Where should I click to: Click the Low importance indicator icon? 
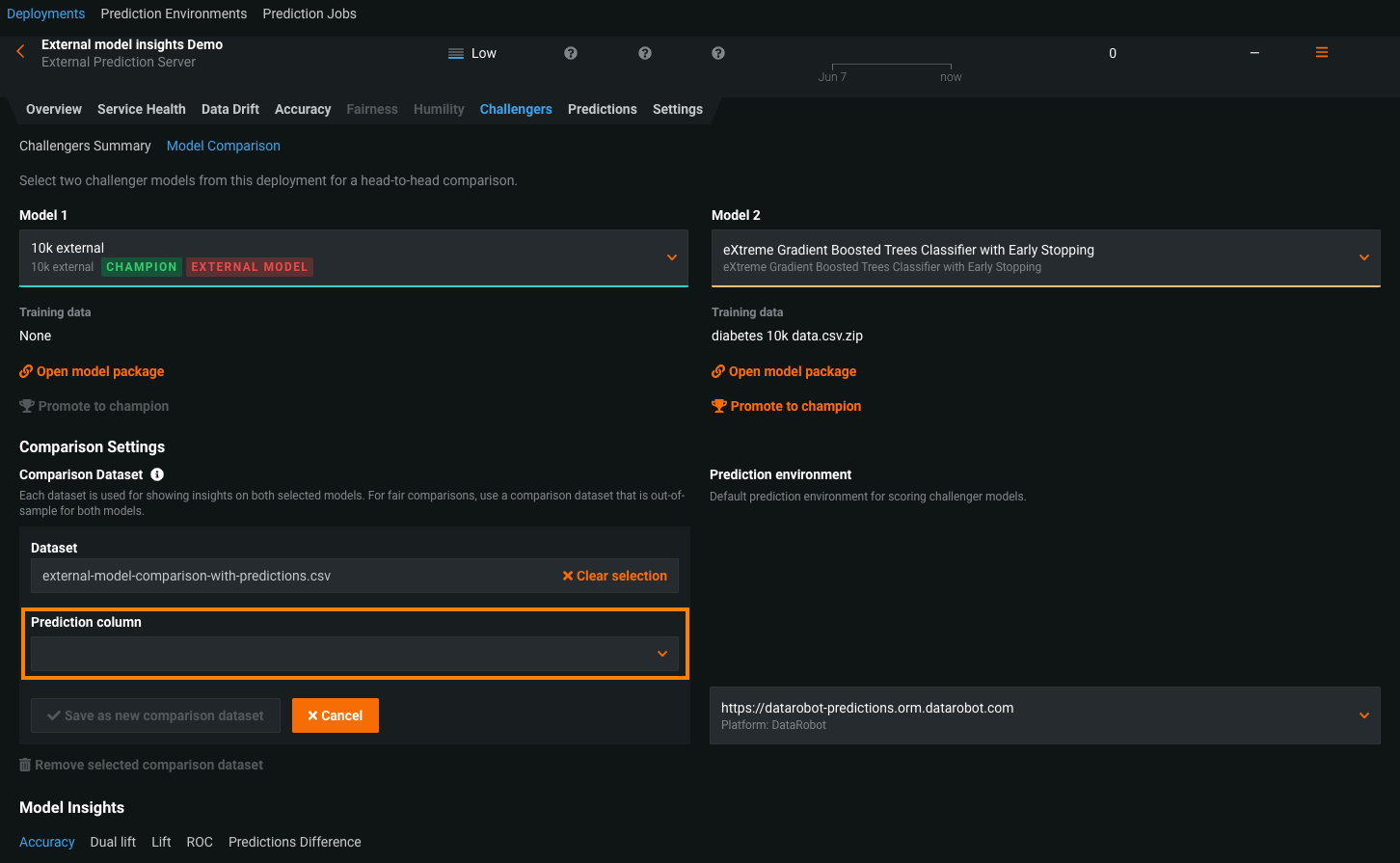tap(456, 53)
